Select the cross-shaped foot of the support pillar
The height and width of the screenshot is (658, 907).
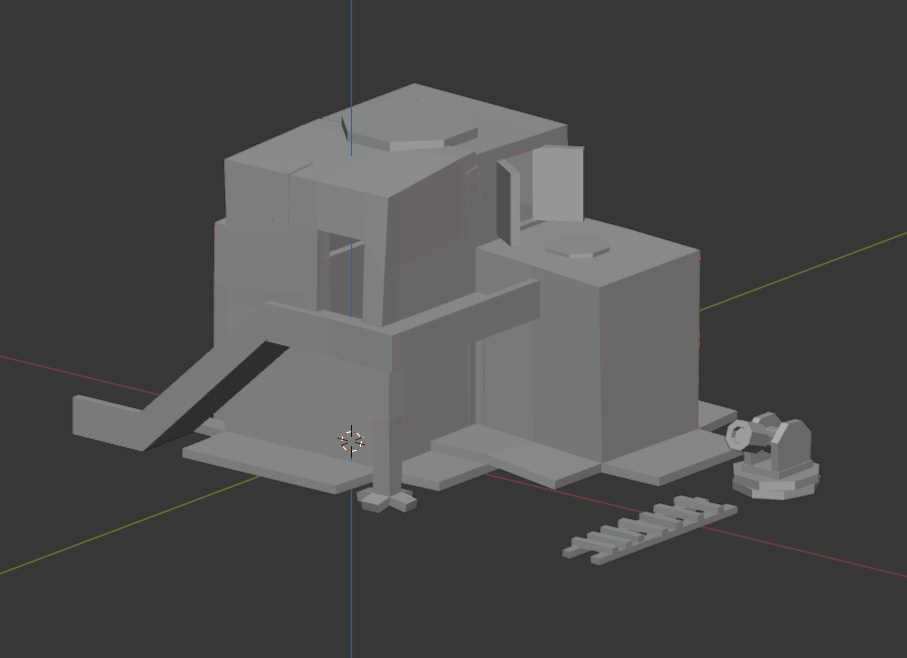pyautogui.click(x=388, y=501)
